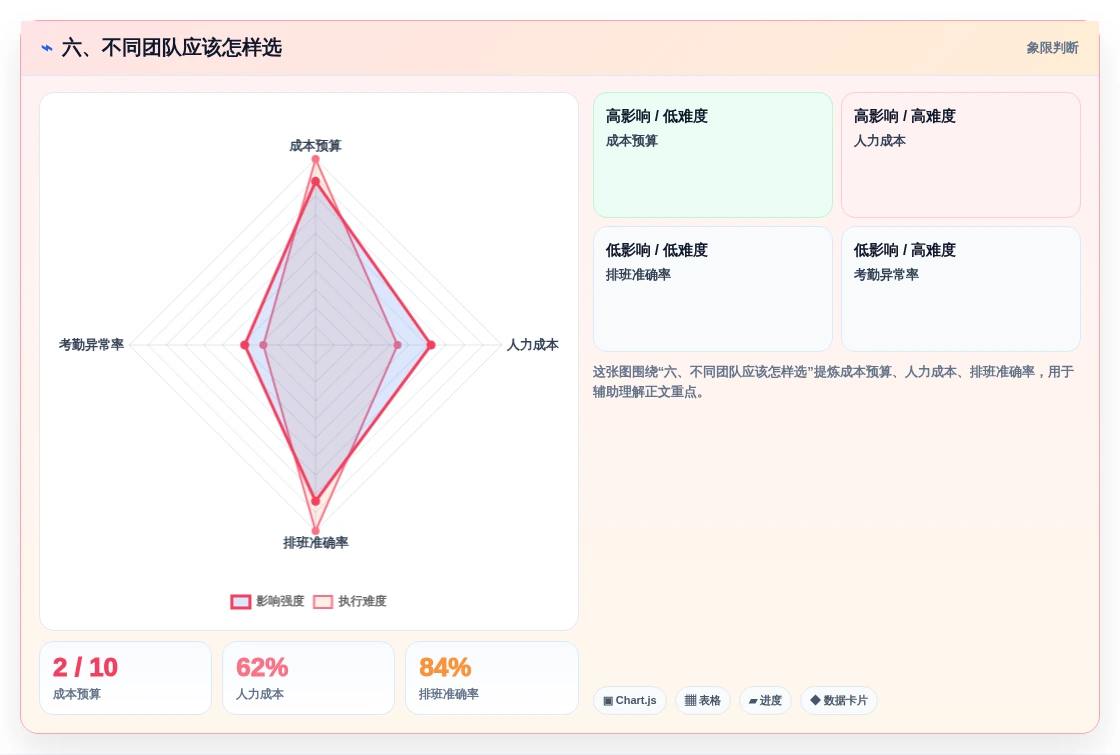Click the 执行难度 data point at chart top
Screen dimensions: 1120x755
315,159
